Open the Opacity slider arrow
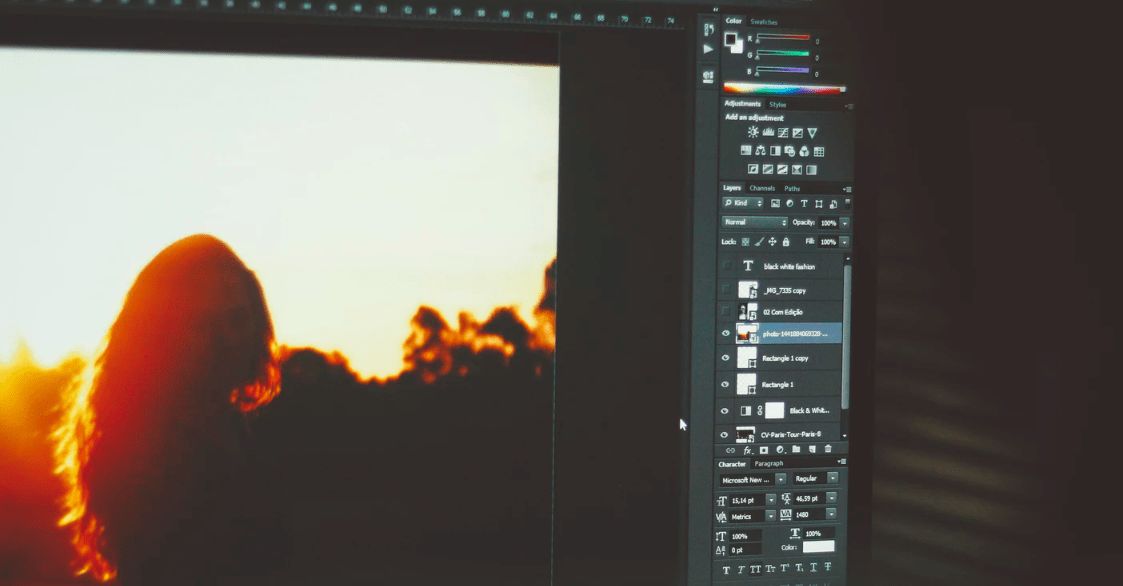This screenshot has height=586, width=1123. (x=844, y=224)
